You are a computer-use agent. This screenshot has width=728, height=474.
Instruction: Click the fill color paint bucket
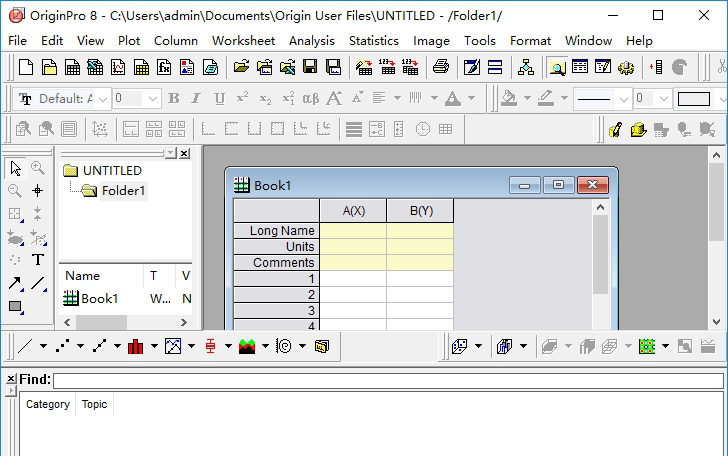click(509, 98)
